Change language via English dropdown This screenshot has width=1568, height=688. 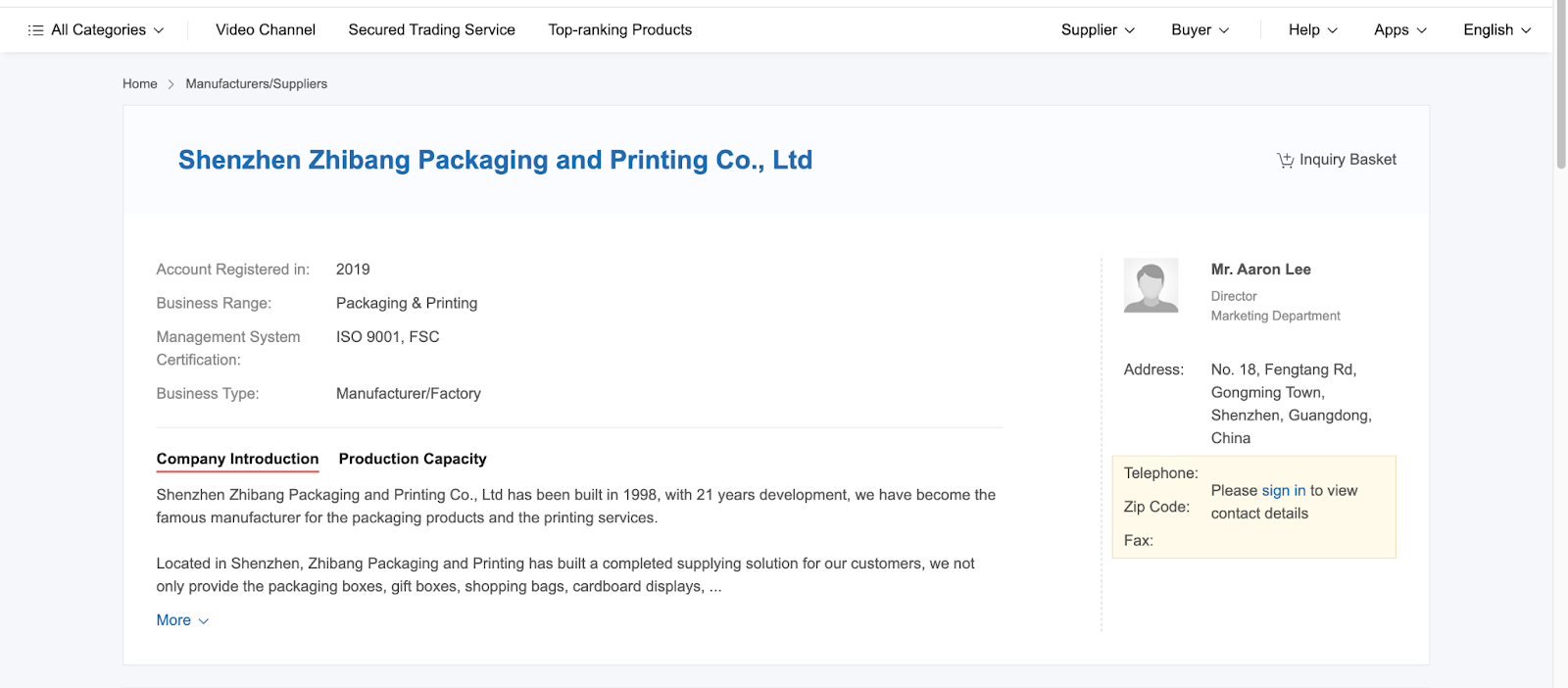click(1496, 30)
